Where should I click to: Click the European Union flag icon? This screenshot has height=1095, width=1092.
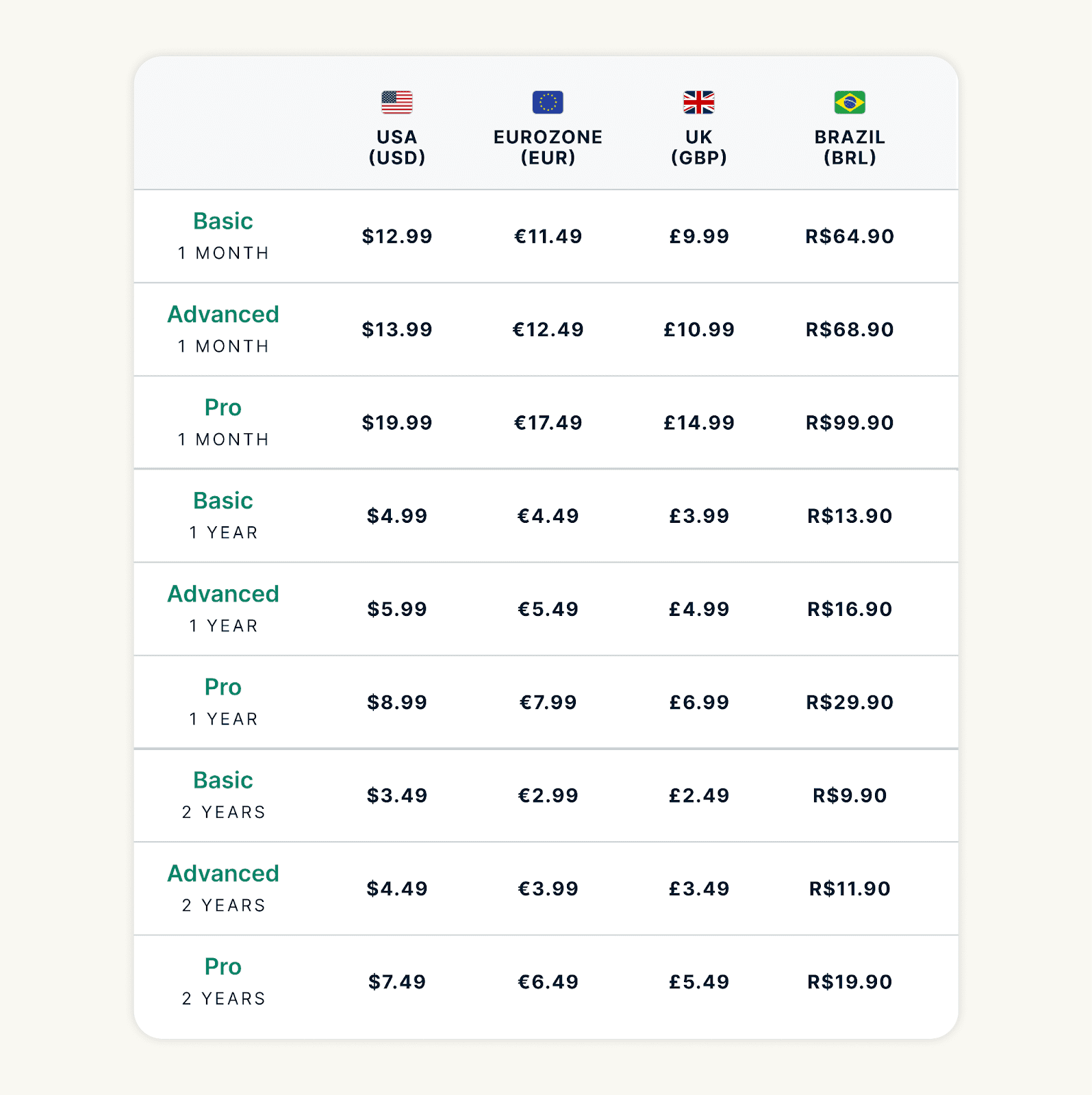point(548,102)
